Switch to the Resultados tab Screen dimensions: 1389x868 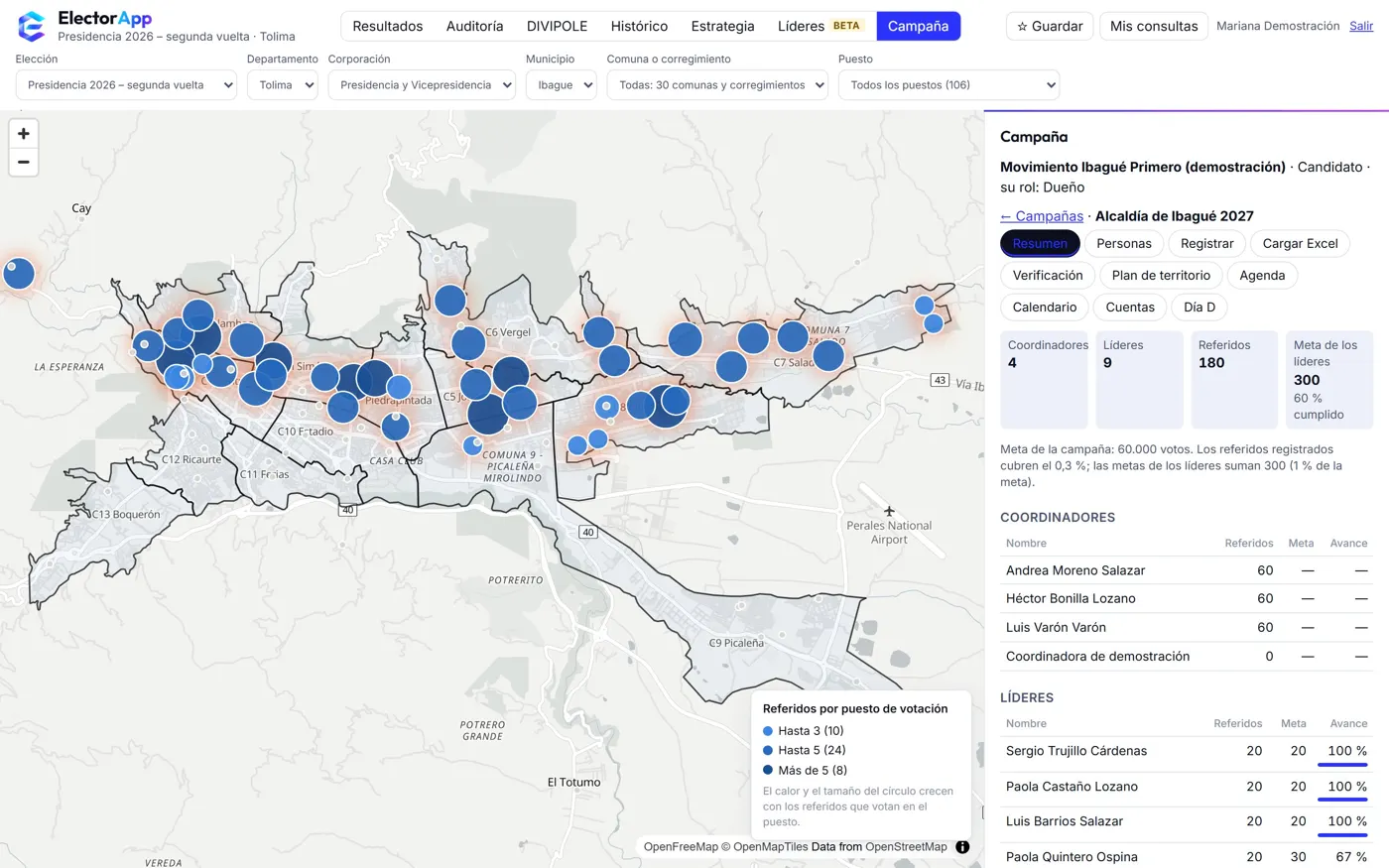click(388, 26)
